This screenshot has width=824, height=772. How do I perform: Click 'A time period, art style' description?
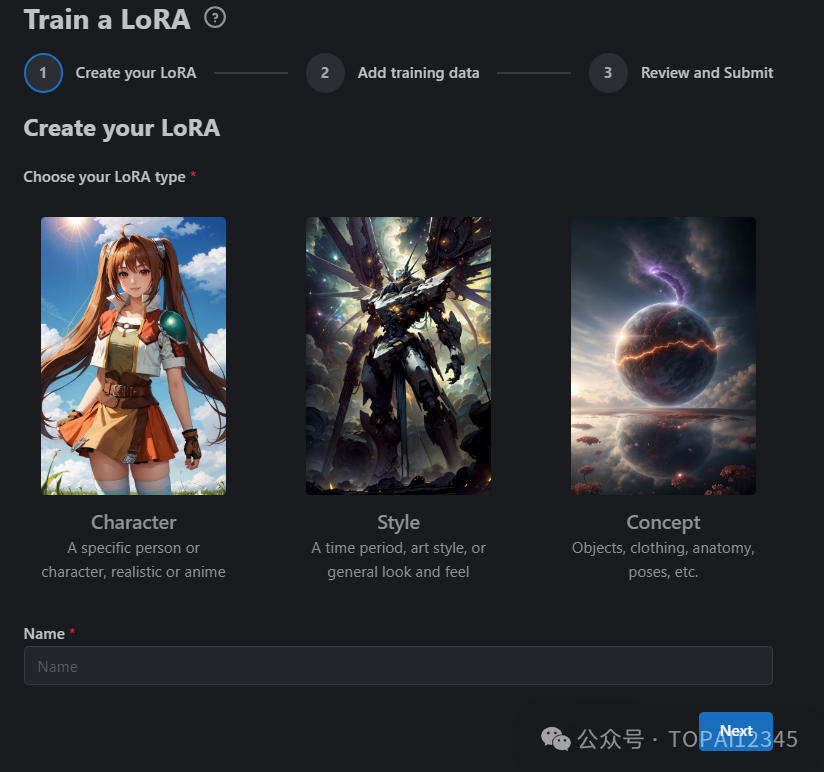tap(398, 560)
